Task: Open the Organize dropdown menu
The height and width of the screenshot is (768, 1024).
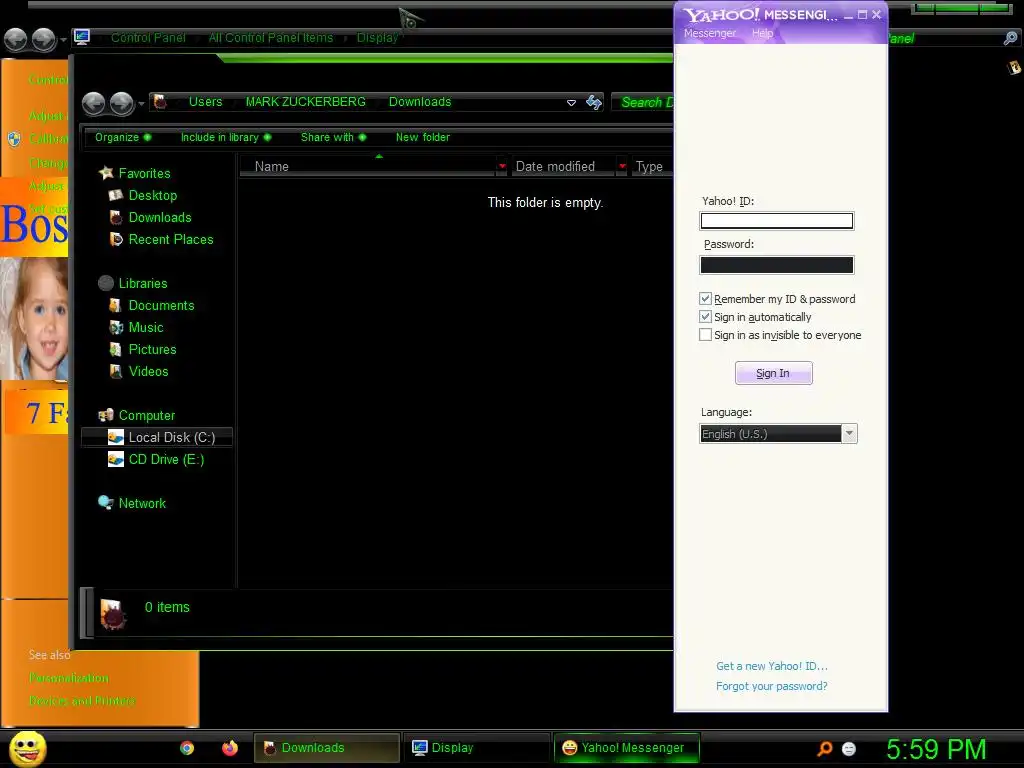Action: point(123,137)
